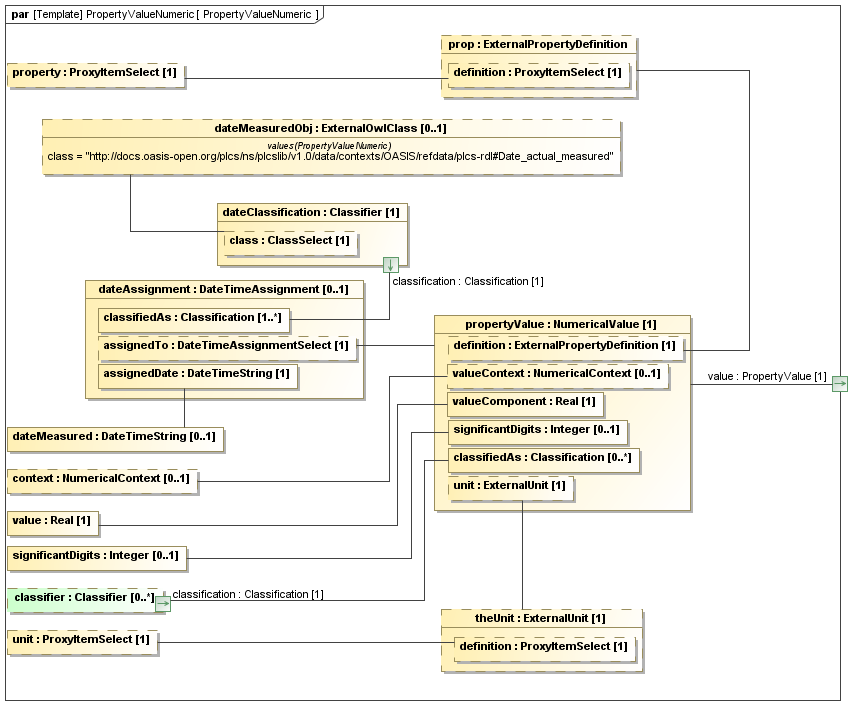862x715 pixels.
Task: Click valueComponent : Real in propertyValue
Action: click(524, 402)
